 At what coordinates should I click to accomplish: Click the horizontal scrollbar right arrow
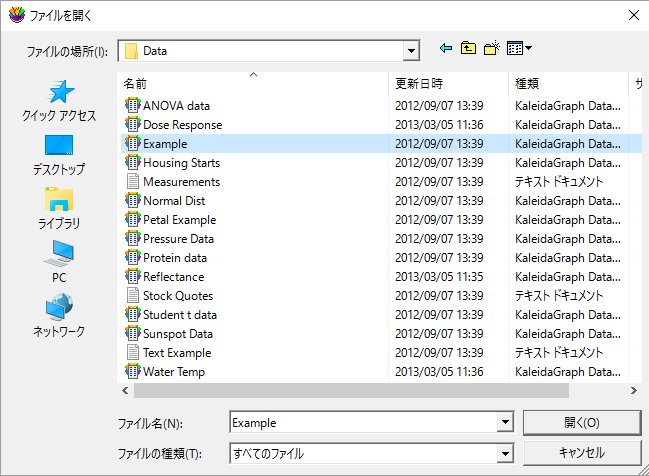coord(633,390)
